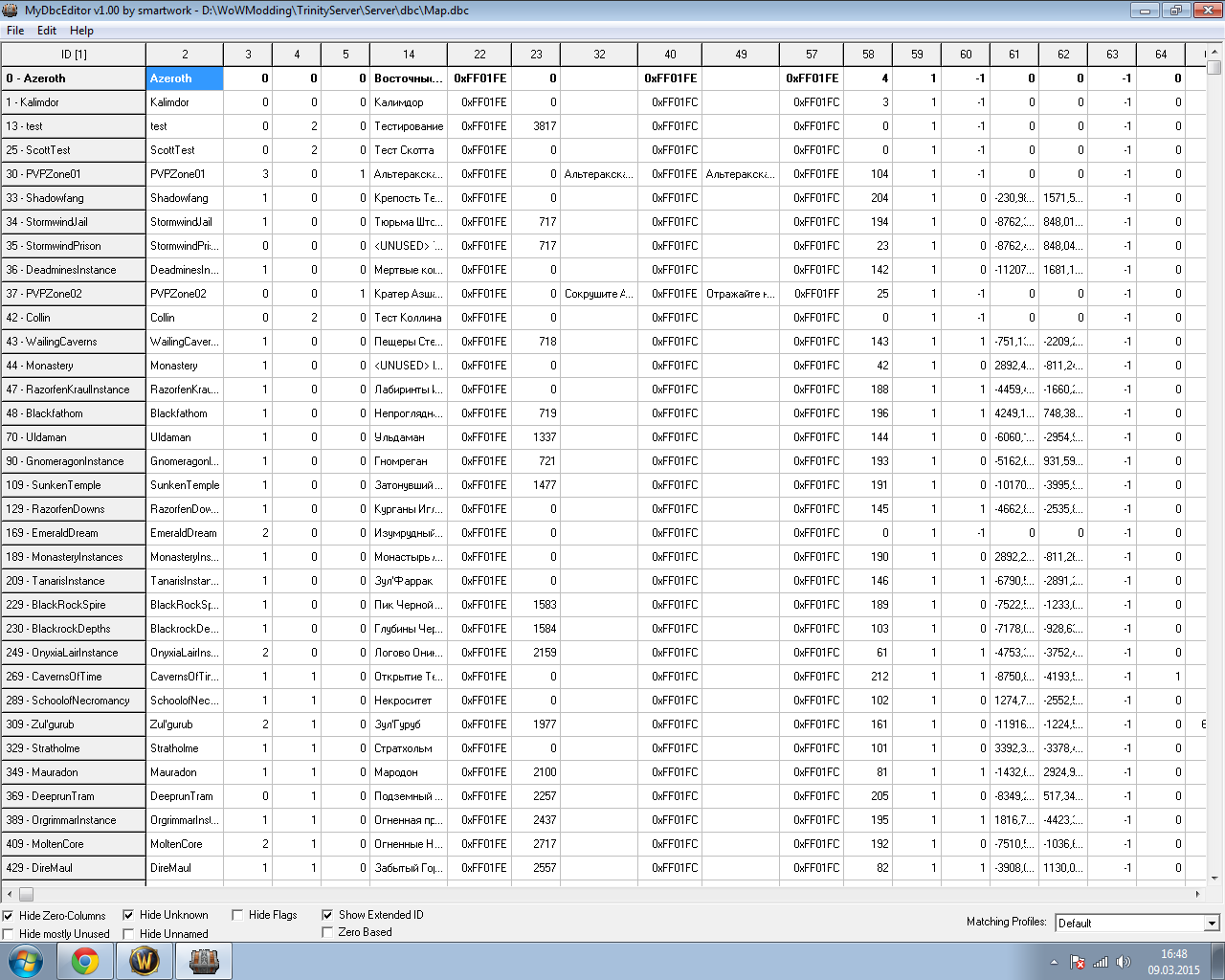Select the MyDbcEditor chest icon in taskbar
The width and height of the screenshot is (1225, 980).
[204, 961]
